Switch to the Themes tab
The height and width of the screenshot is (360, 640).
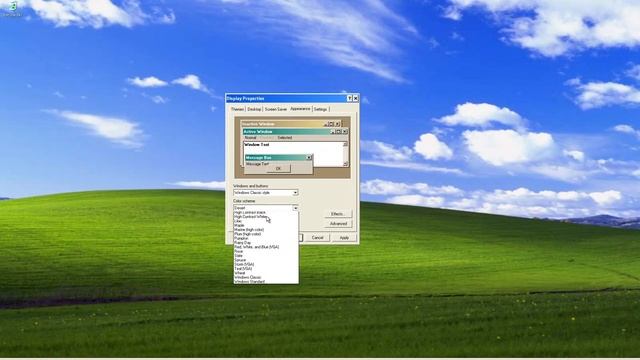(x=238, y=109)
